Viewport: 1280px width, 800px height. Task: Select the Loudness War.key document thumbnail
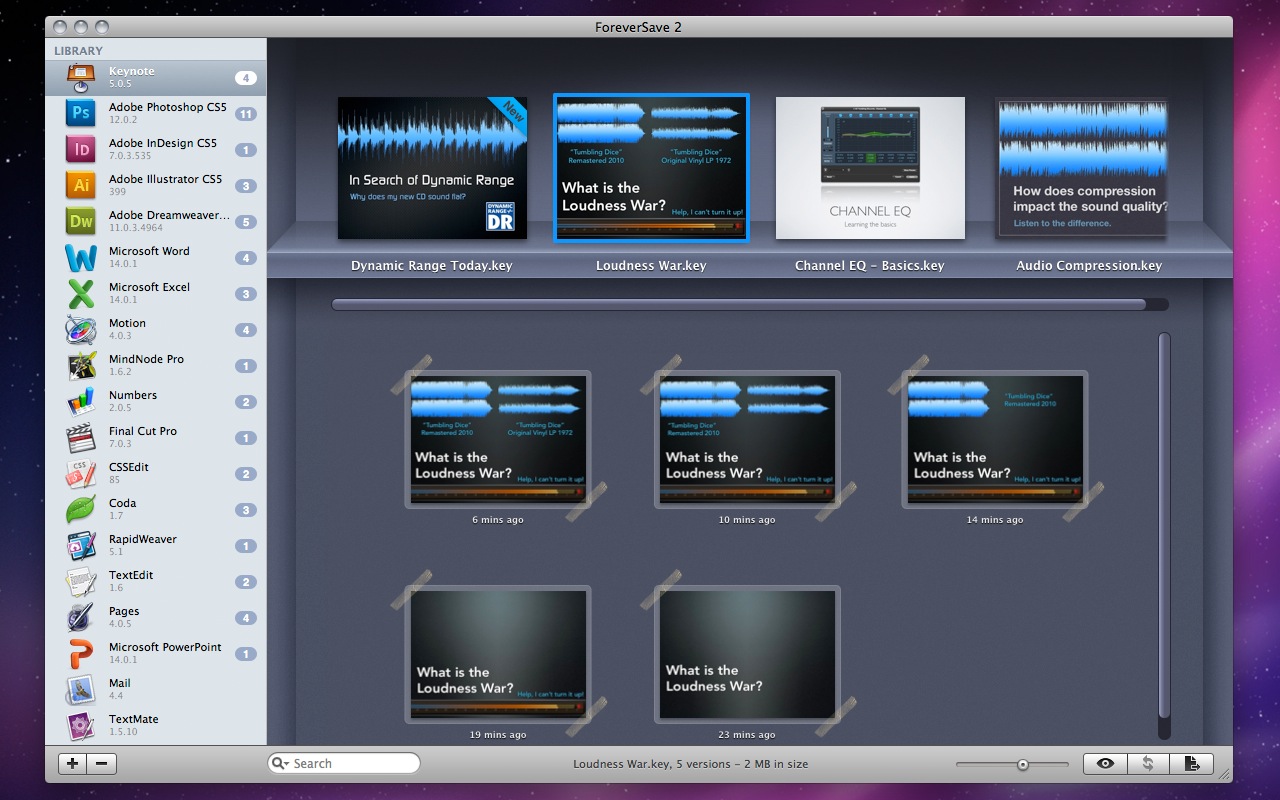click(651, 168)
